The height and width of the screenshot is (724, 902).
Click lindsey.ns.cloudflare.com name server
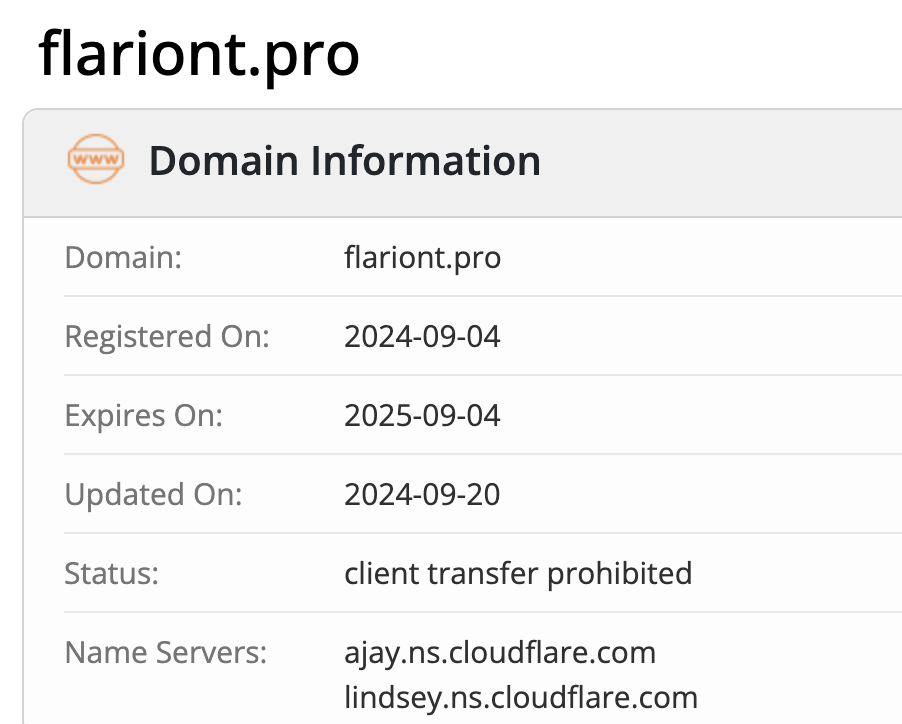point(521,698)
